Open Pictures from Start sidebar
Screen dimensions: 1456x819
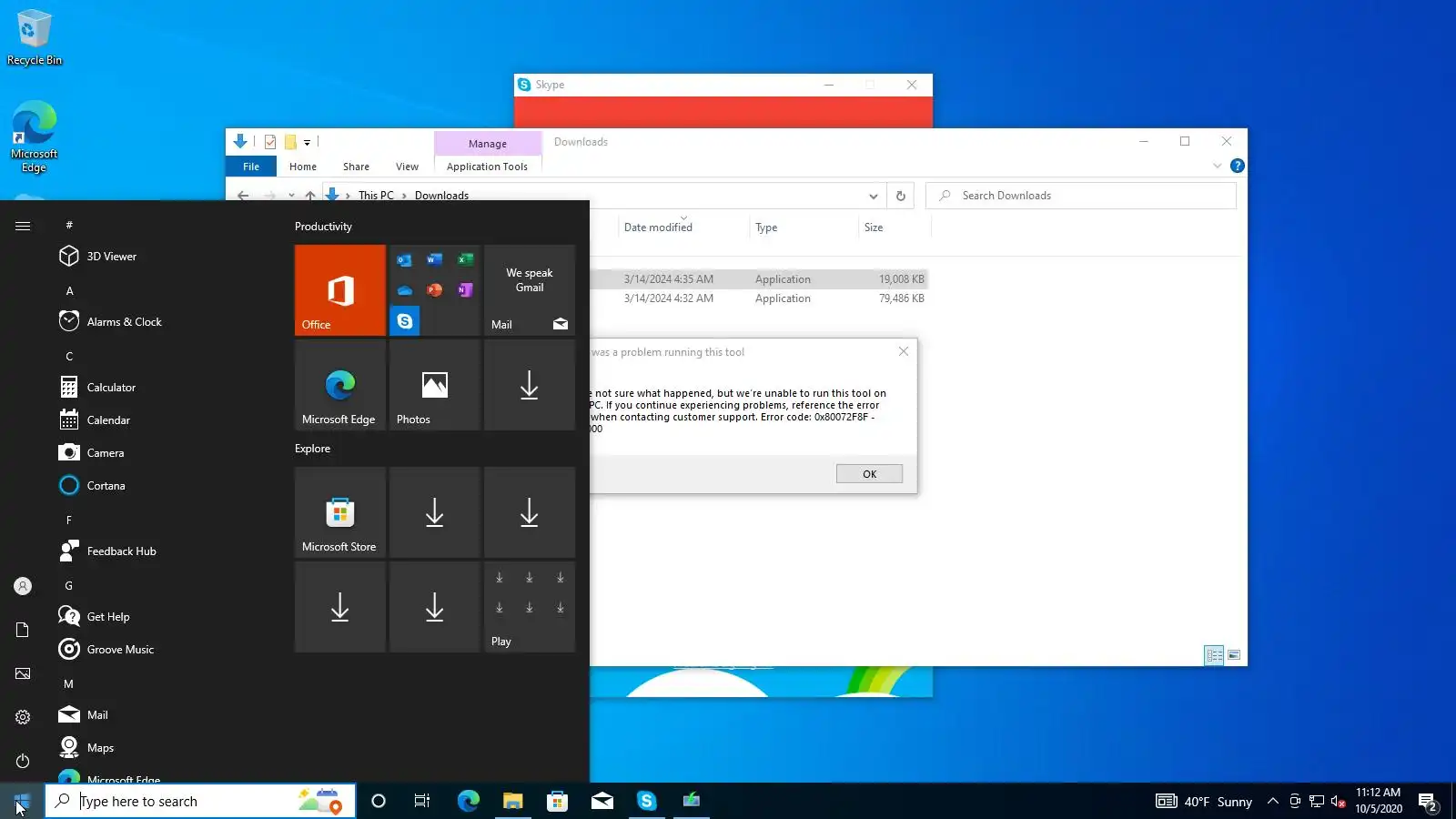(23, 673)
